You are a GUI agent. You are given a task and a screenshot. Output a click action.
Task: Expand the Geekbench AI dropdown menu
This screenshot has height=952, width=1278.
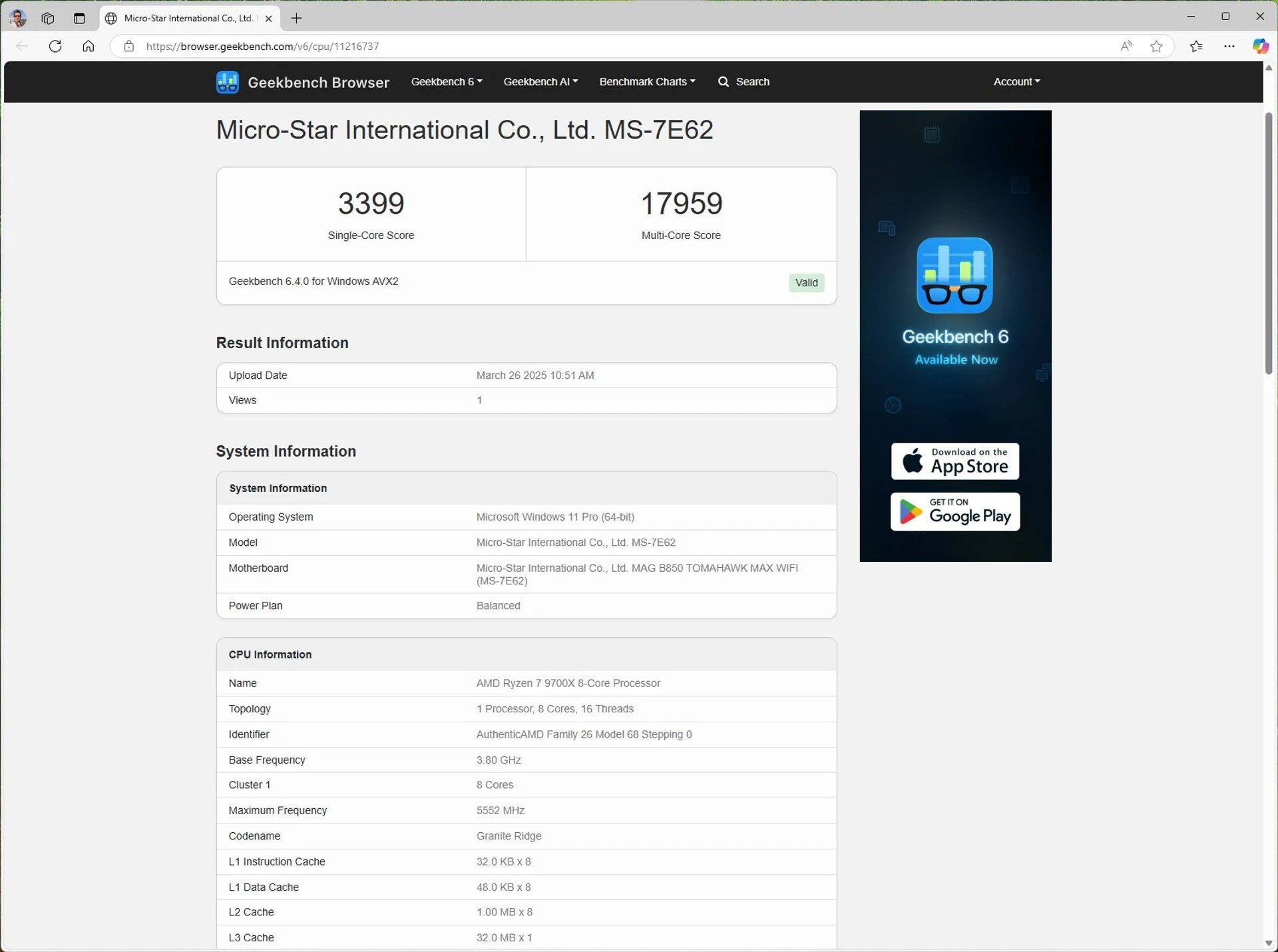540,82
